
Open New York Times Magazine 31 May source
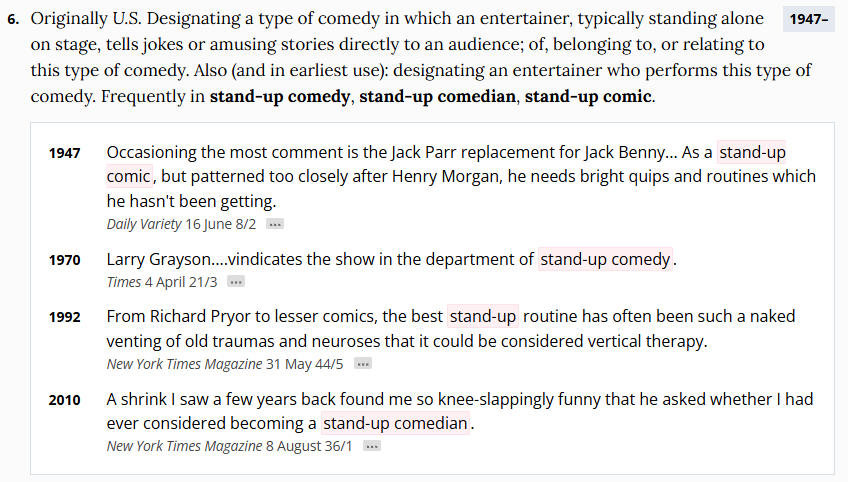point(187,364)
